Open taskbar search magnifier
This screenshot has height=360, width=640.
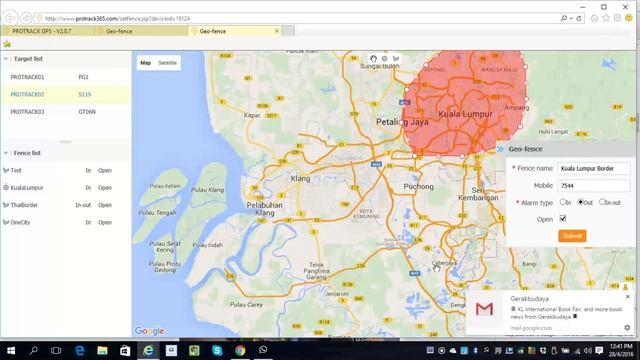(x=34, y=350)
